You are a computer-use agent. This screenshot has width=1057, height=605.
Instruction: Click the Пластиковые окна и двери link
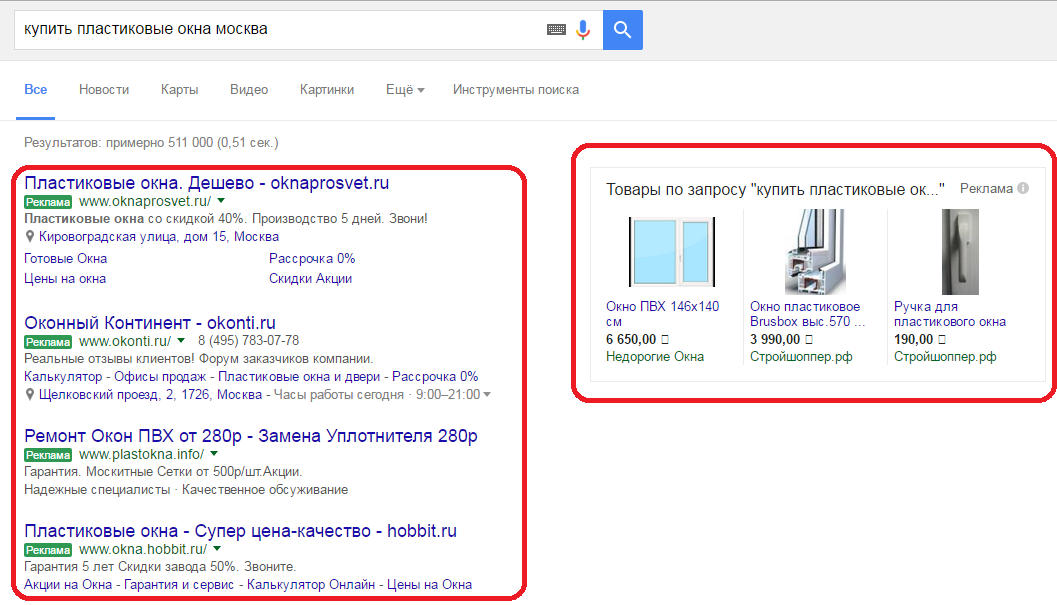(x=299, y=376)
